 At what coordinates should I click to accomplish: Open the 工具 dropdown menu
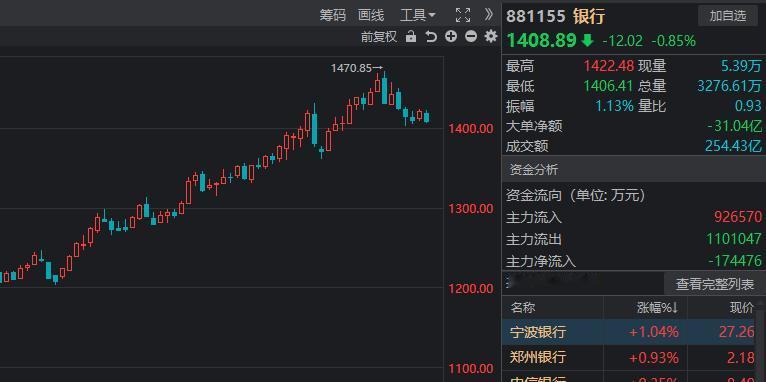point(417,16)
